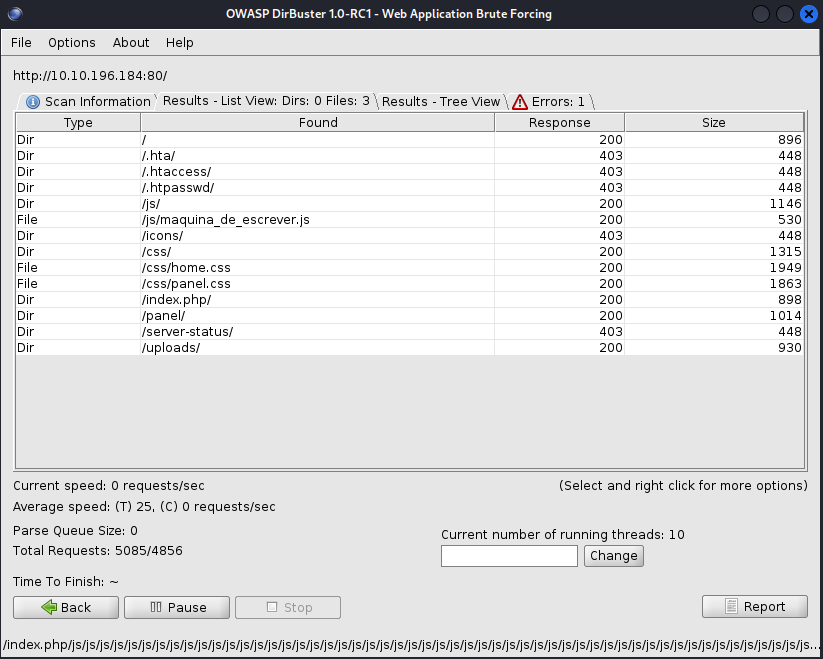Click the warning triangle icon on Errors tab

pos(519,102)
